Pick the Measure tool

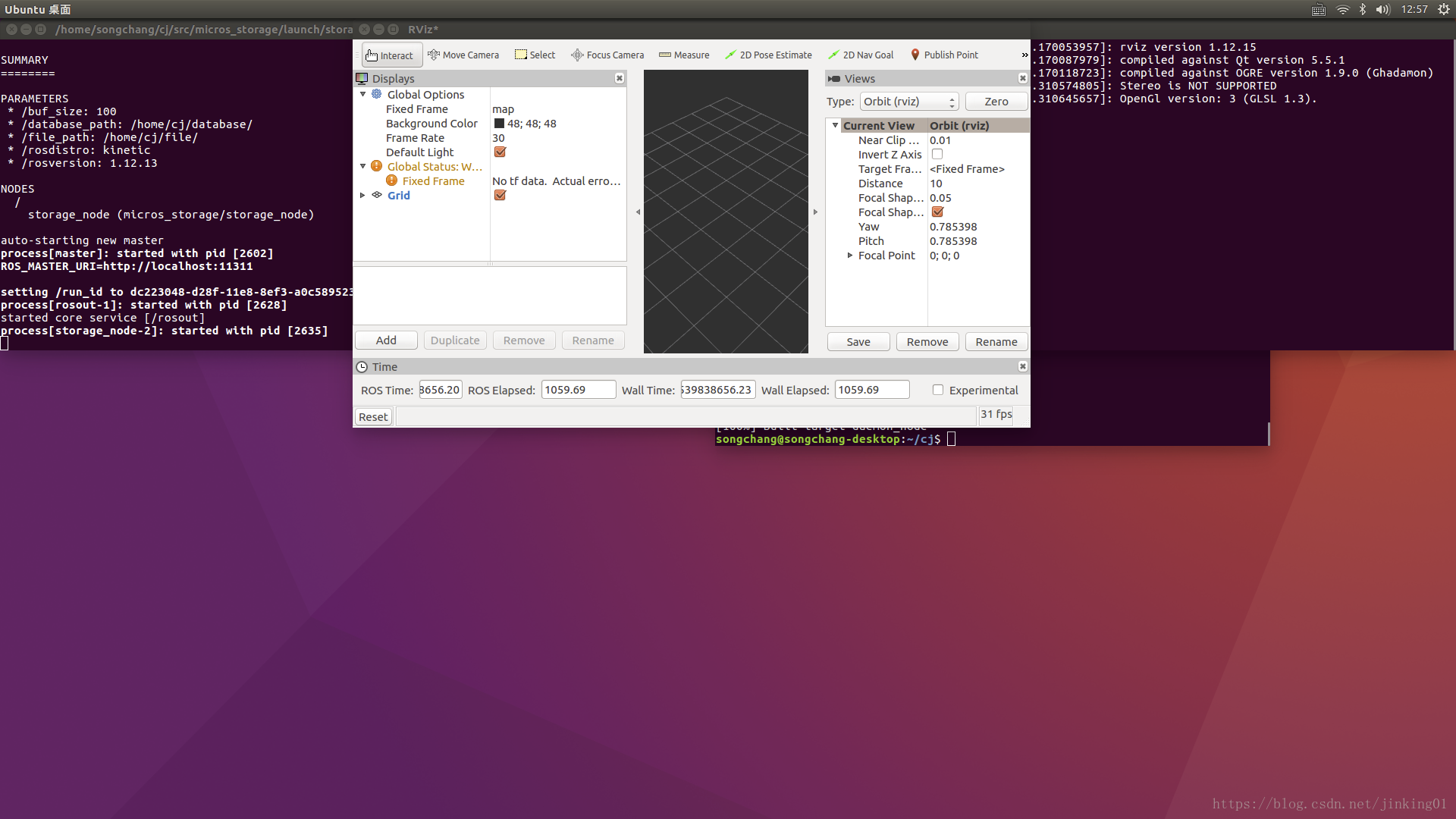(684, 55)
